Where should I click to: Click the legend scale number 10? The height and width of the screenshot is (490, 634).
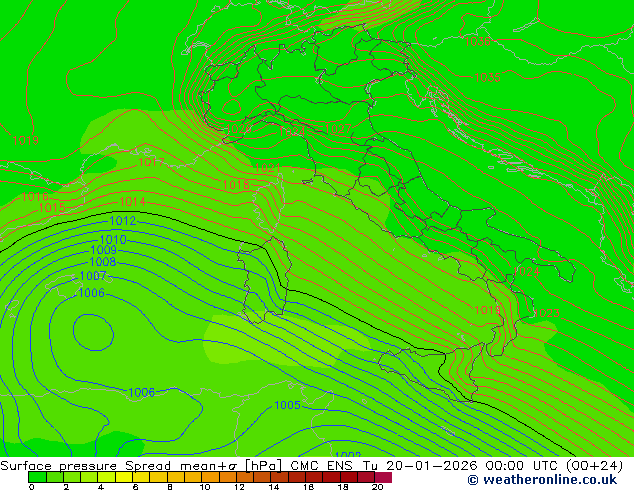205,487
